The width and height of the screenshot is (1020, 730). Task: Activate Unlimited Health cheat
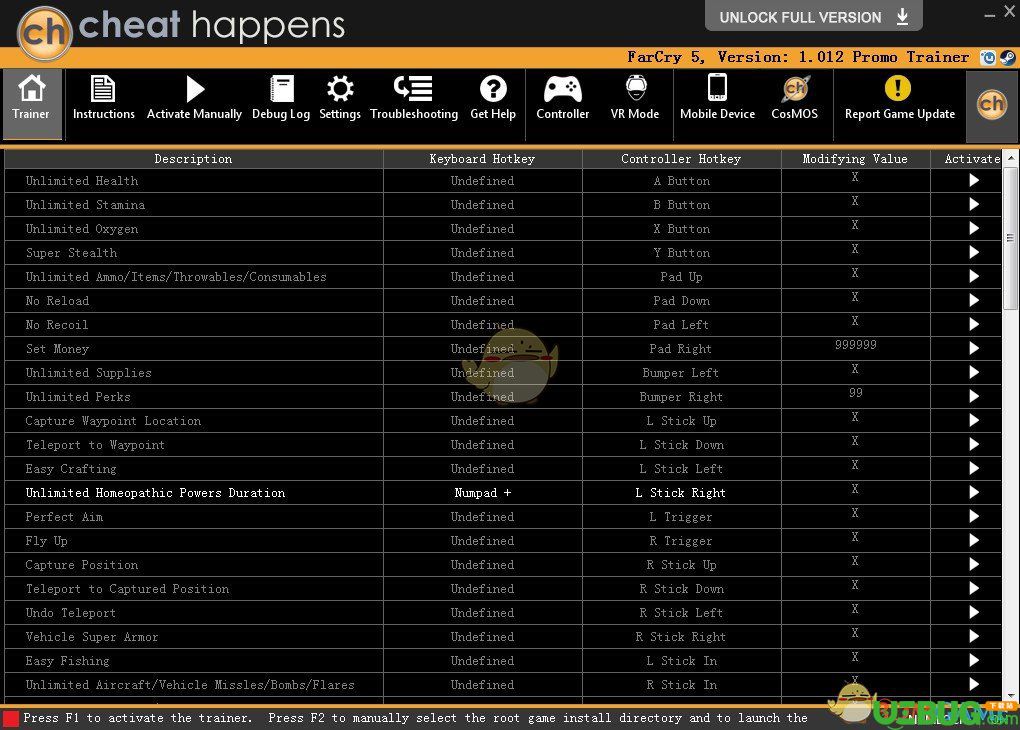coord(973,180)
